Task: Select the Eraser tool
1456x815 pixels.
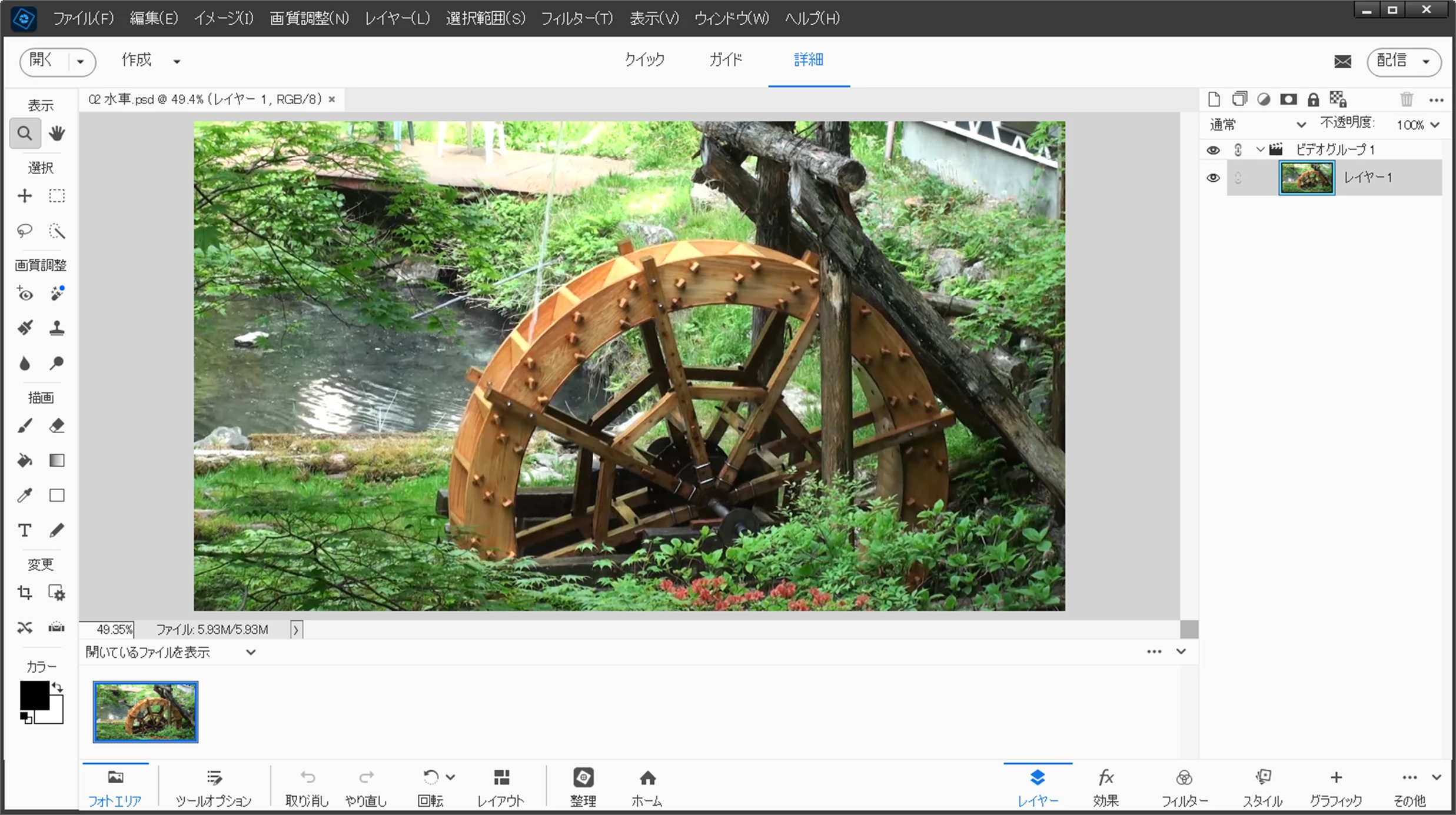Action: click(x=56, y=425)
